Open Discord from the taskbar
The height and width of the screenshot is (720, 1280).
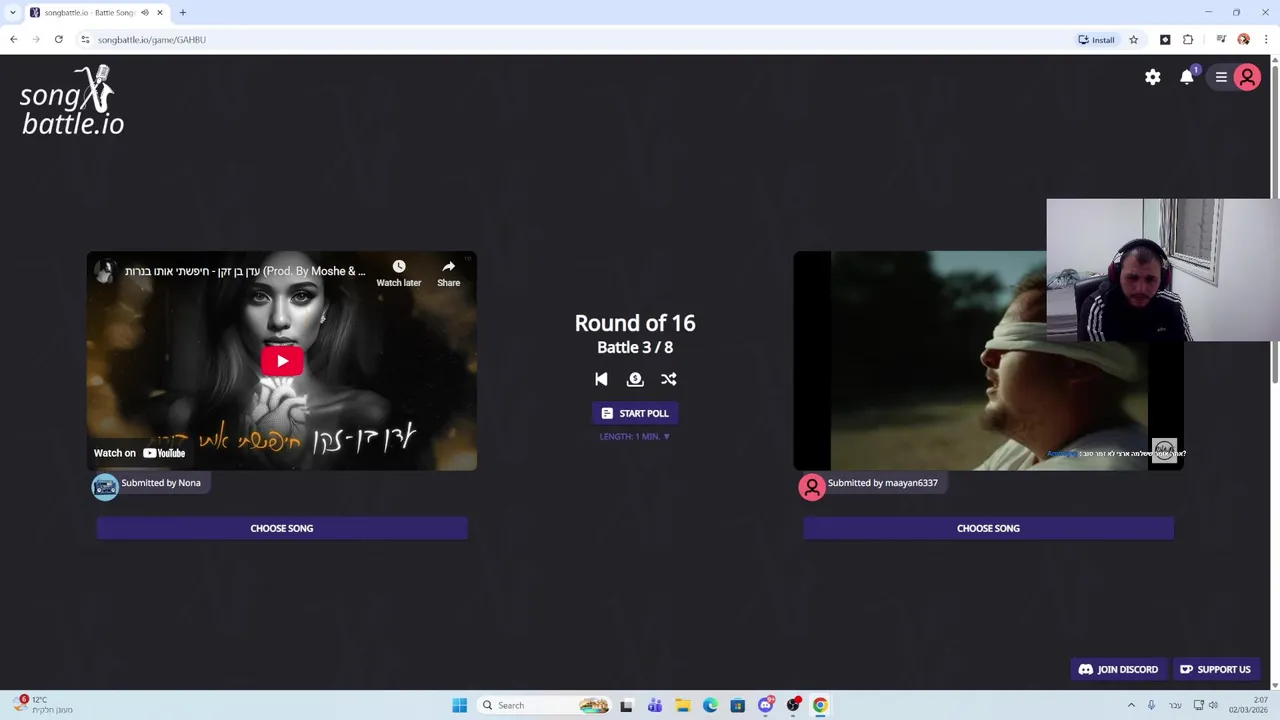765,705
